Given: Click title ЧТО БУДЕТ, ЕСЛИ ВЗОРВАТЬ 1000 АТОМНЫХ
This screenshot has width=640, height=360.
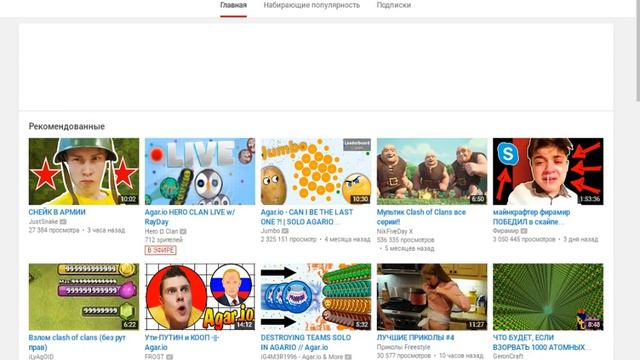Looking at the screenshot, I should 541,342.
